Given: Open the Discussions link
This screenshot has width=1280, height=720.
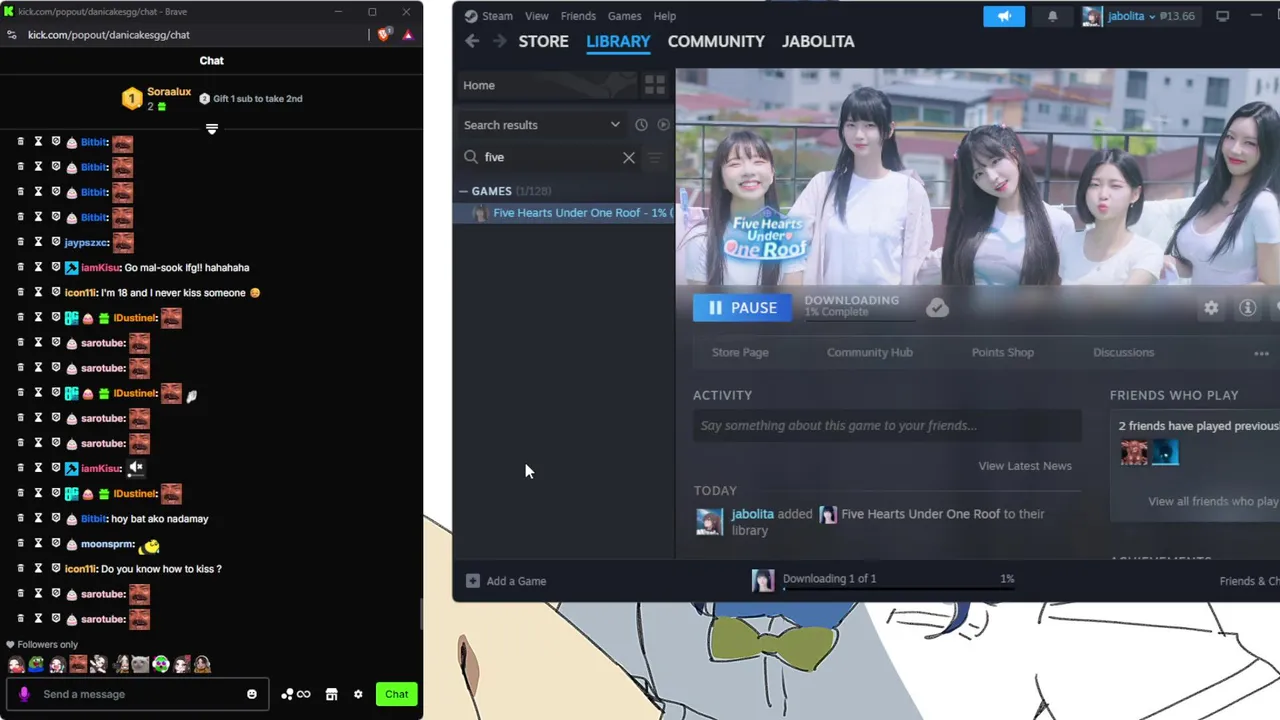Looking at the screenshot, I should [x=1123, y=352].
